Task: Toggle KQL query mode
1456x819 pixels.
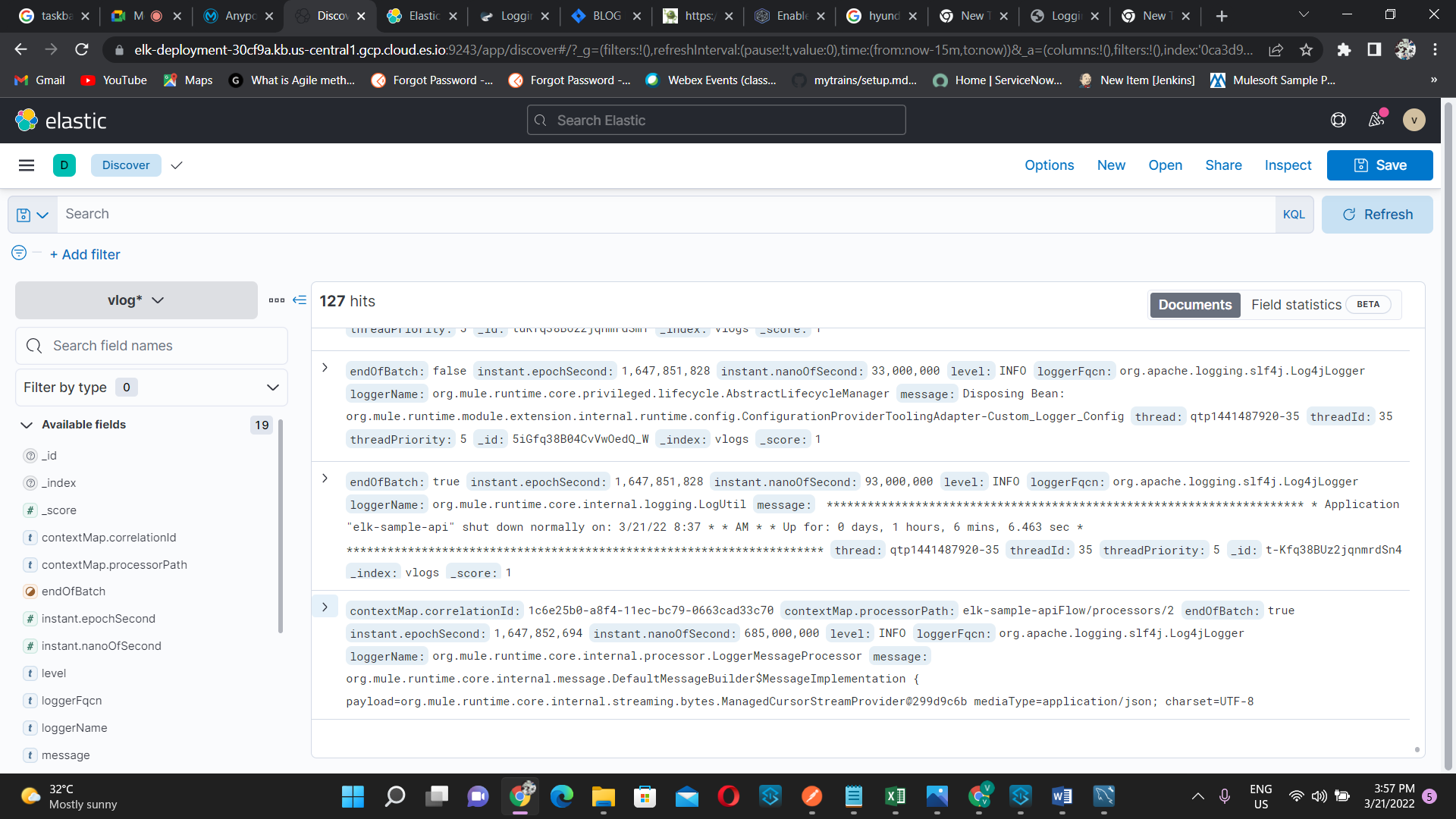Action: click(x=1294, y=214)
